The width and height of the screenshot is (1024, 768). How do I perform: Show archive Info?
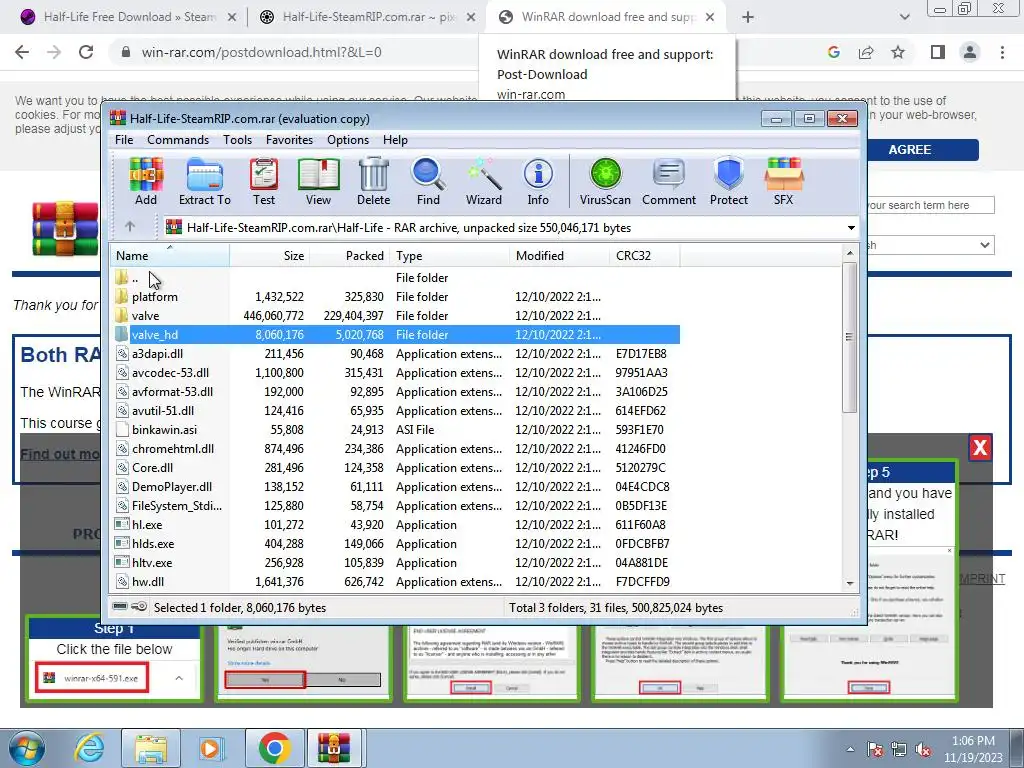[538, 182]
